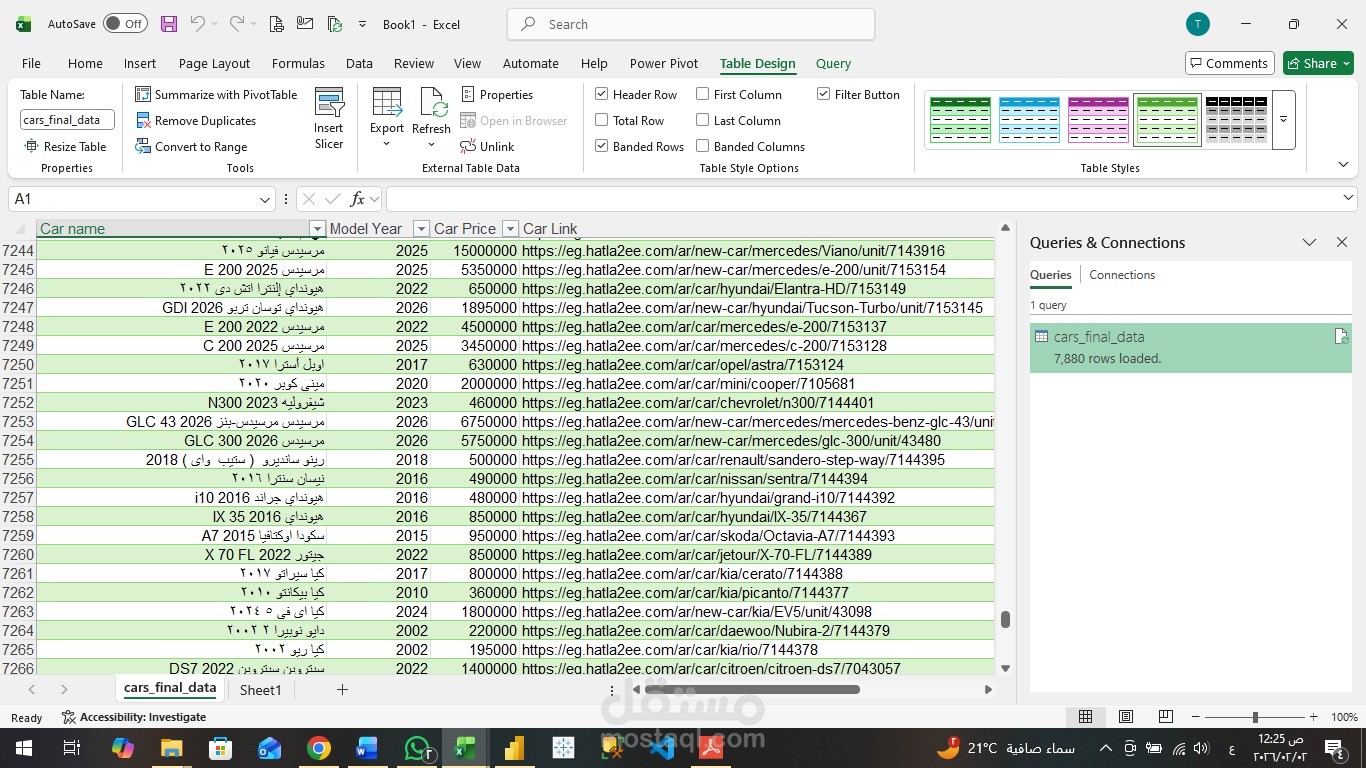The height and width of the screenshot is (768, 1366).
Task: Click the table Properties icon
Action: pos(468,94)
